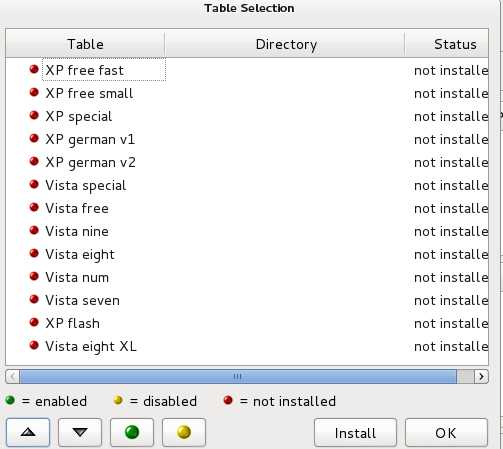
Task: Click the move-down triangle button
Action: point(80,432)
